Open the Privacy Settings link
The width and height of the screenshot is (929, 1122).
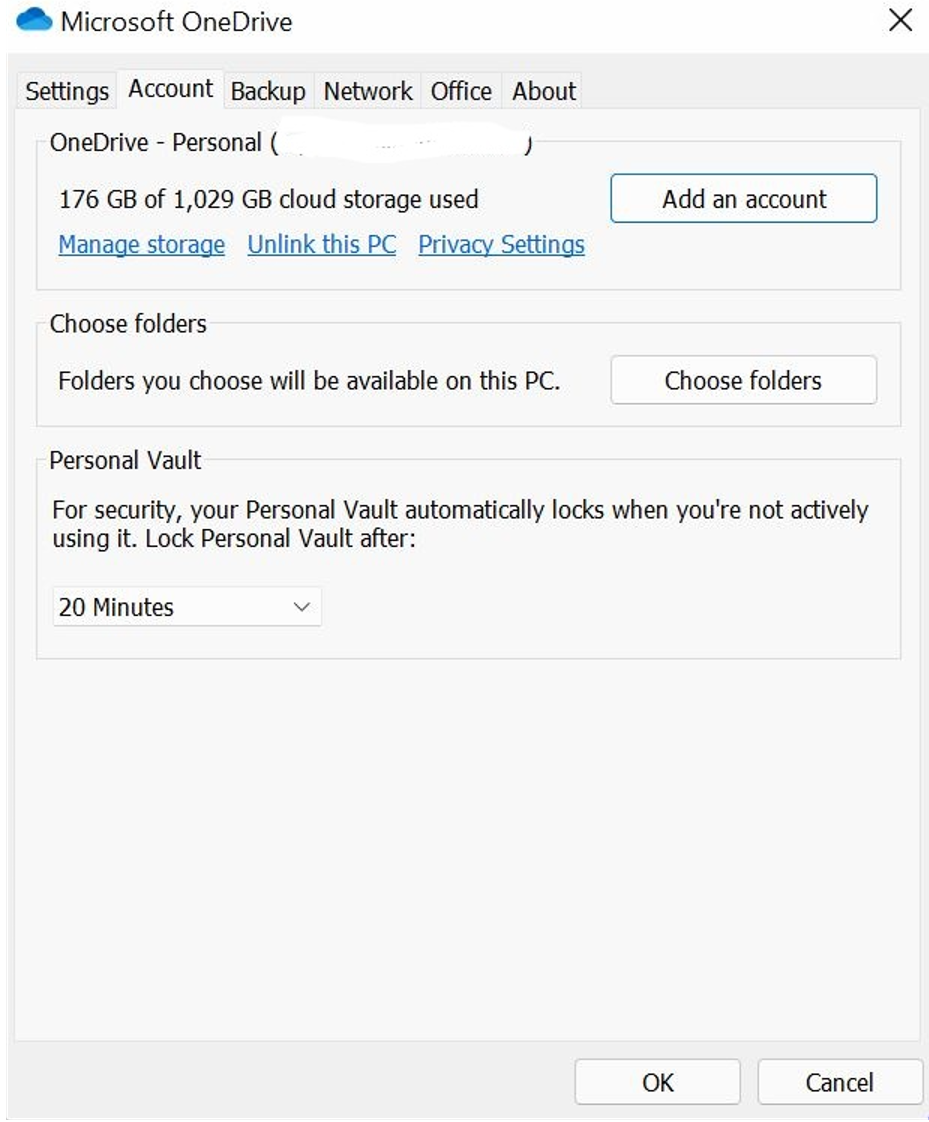[501, 245]
